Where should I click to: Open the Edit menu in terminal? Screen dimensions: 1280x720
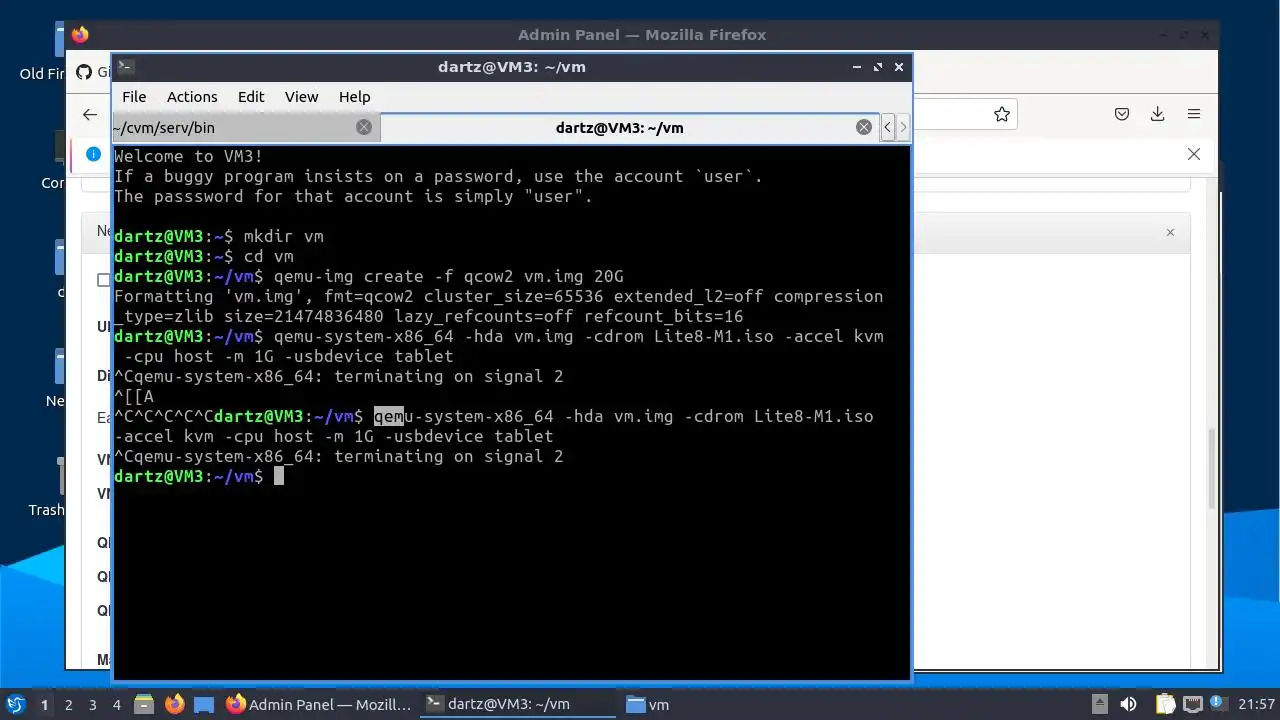(x=251, y=97)
